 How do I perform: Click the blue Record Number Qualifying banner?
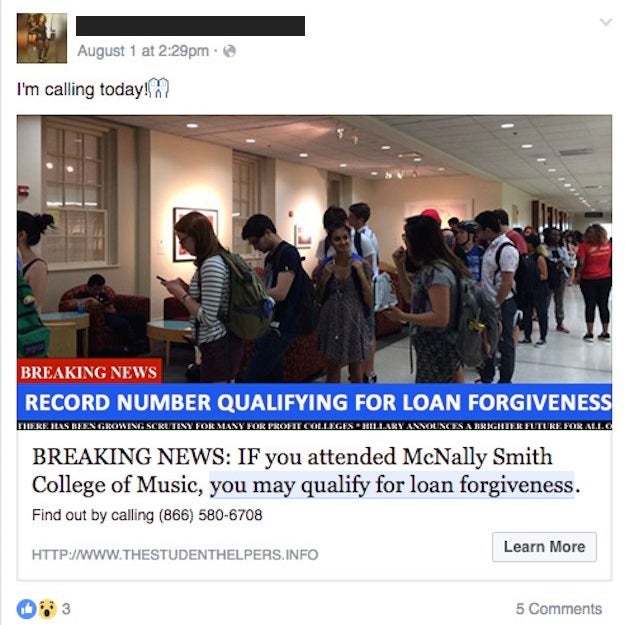[x=314, y=402]
